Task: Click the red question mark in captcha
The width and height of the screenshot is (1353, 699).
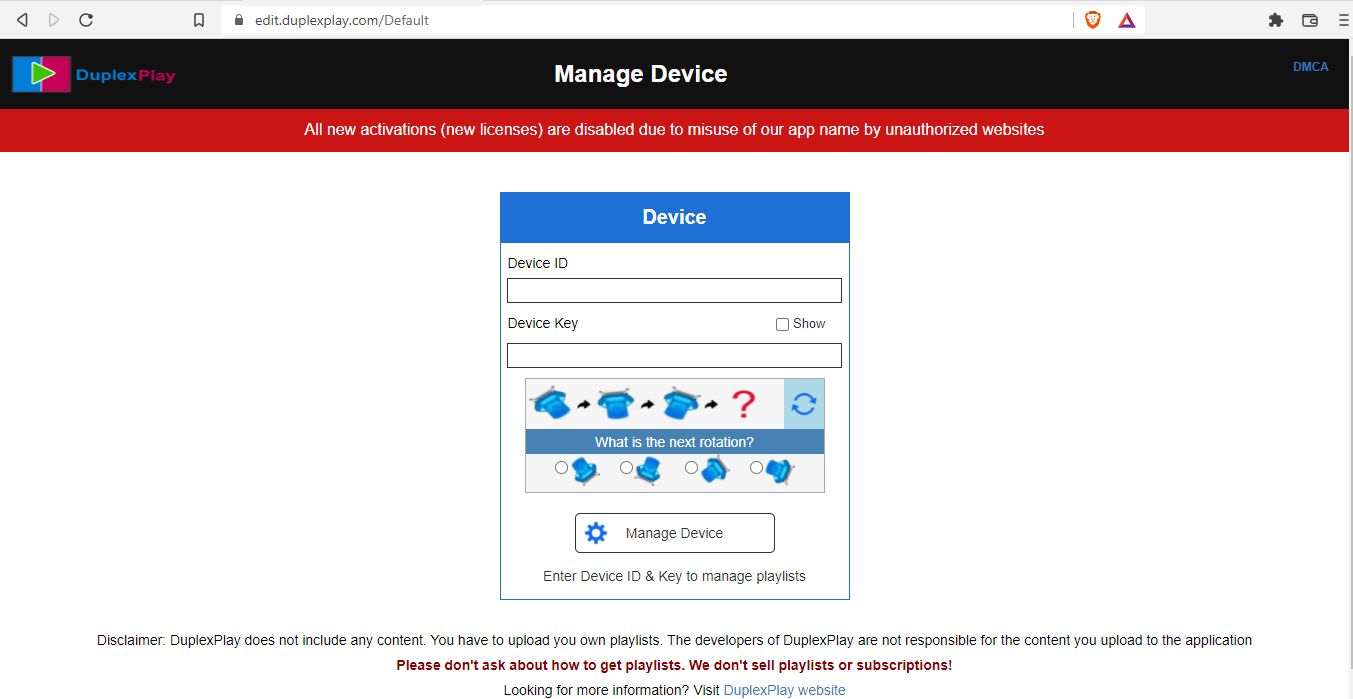Action: pos(743,404)
